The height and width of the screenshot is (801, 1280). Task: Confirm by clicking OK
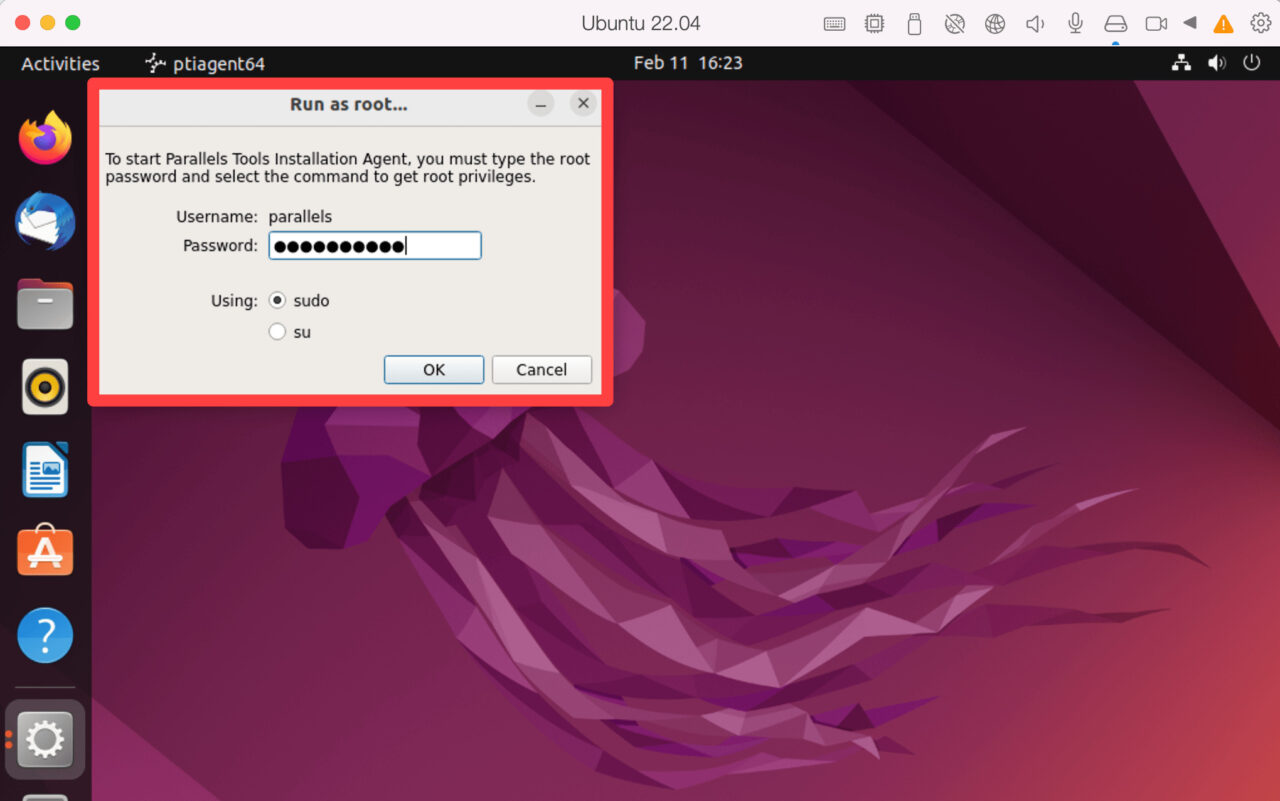(433, 369)
